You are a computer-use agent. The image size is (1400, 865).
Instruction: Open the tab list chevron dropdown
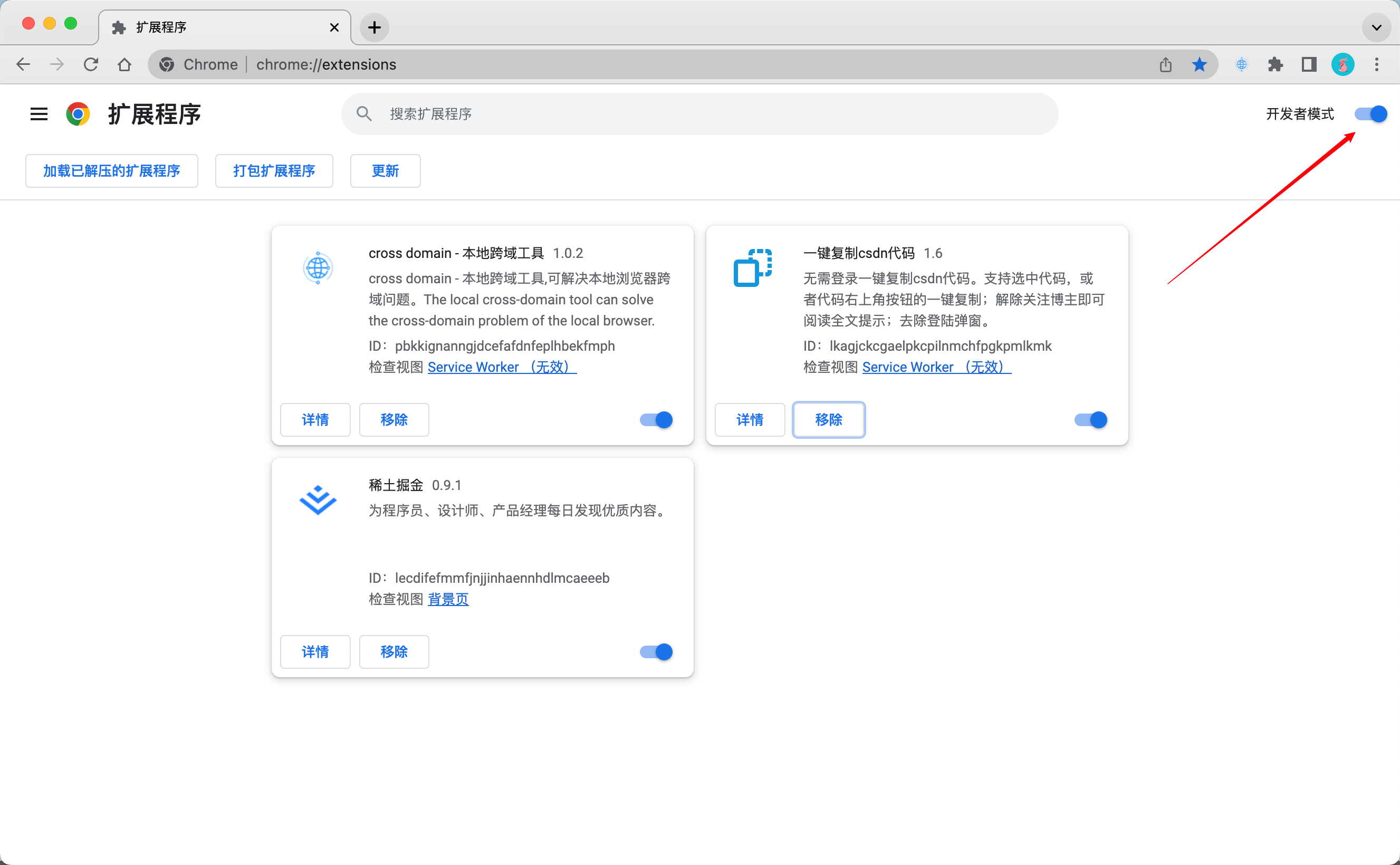pos(1377,27)
